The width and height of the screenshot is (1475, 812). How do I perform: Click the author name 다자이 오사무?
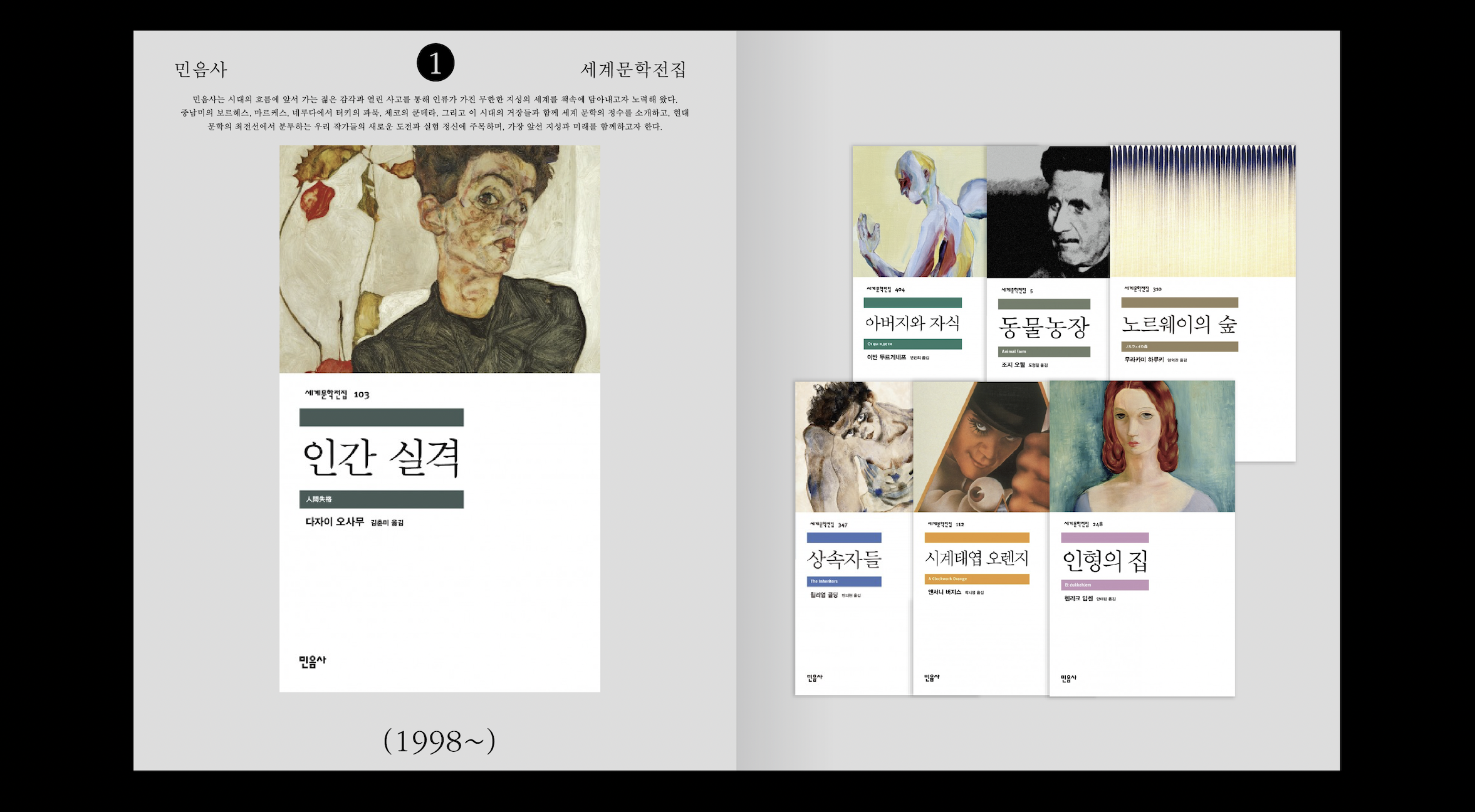coord(335,522)
